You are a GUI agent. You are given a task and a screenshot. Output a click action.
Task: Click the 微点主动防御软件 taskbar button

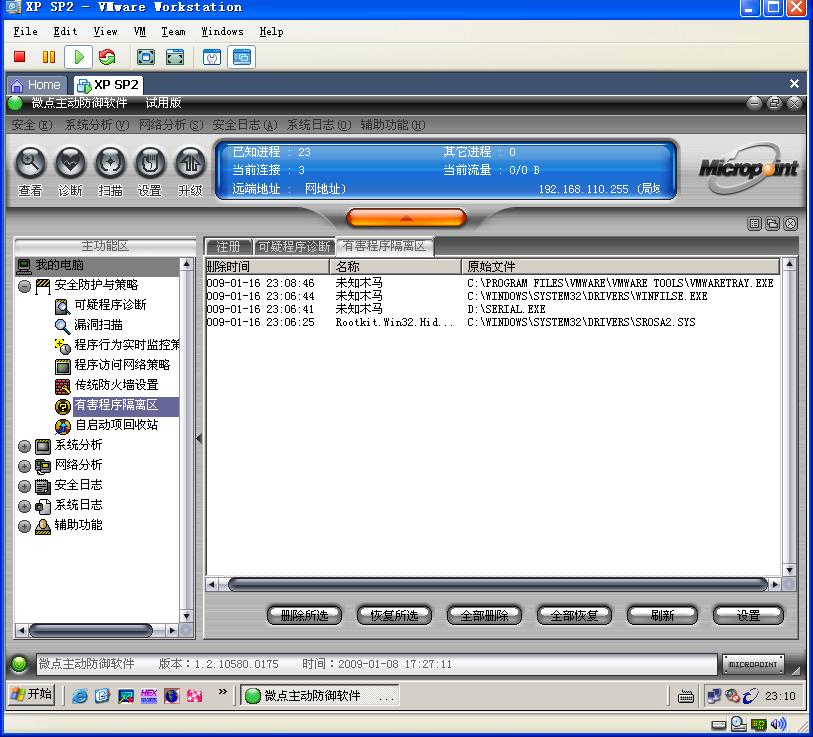click(x=320, y=696)
